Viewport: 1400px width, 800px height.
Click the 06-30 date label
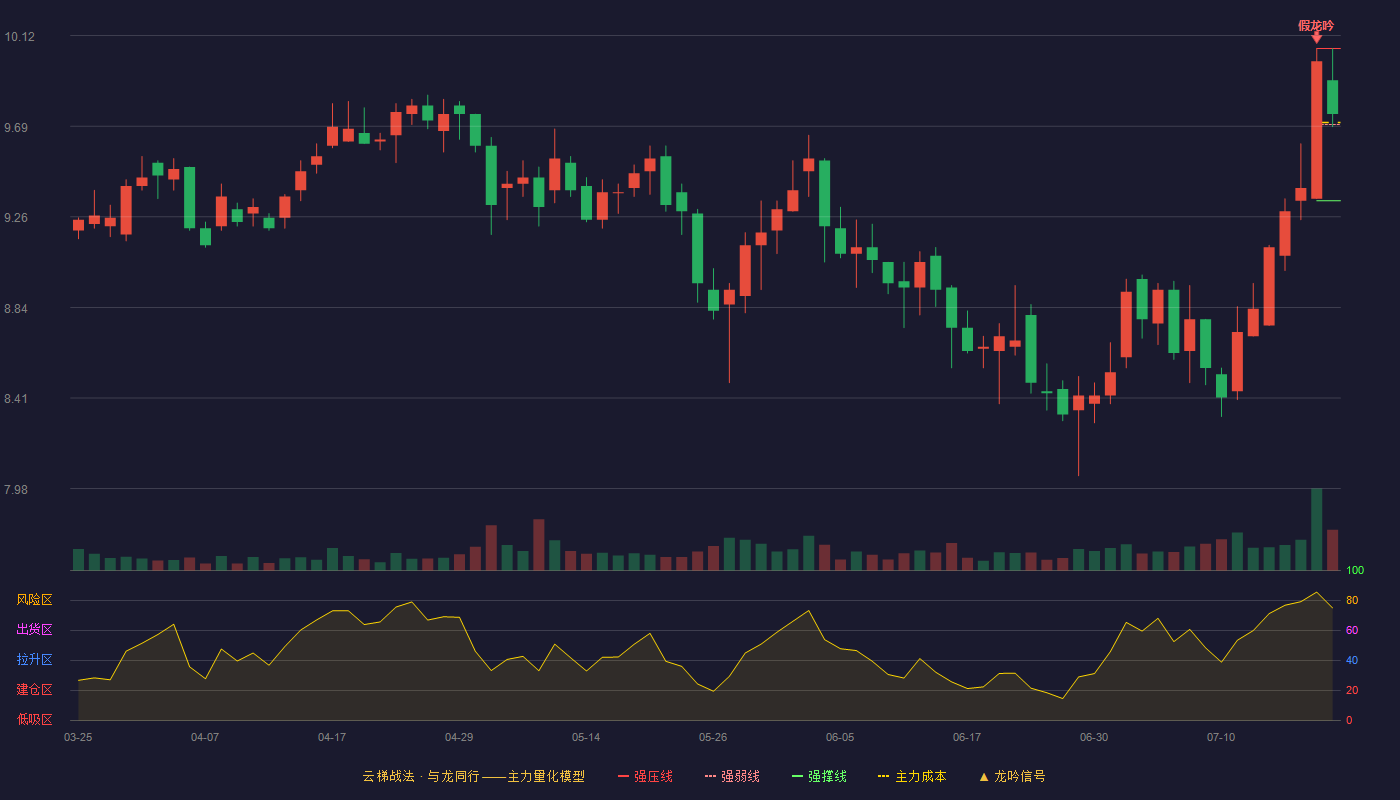point(1094,737)
